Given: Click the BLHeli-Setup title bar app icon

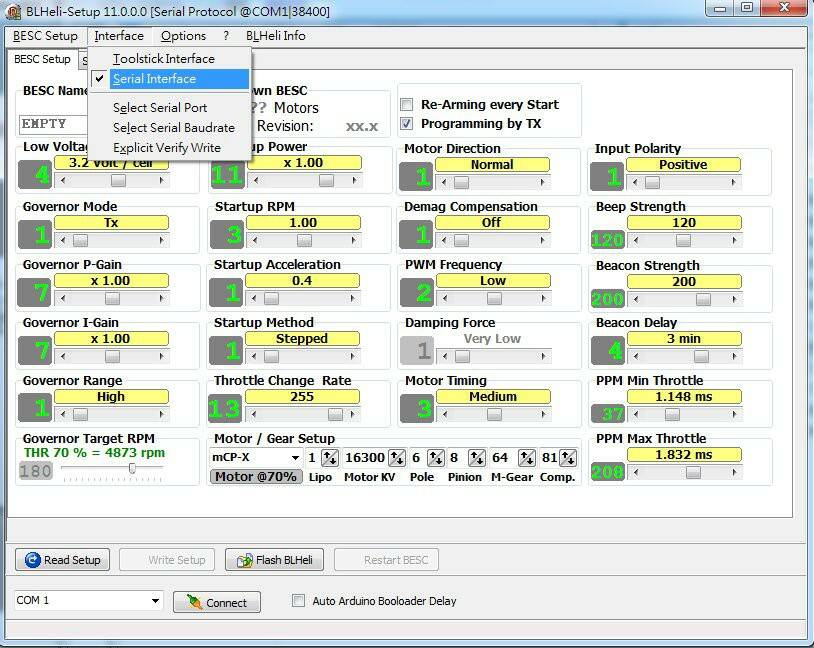Looking at the screenshot, I should pos(13,11).
